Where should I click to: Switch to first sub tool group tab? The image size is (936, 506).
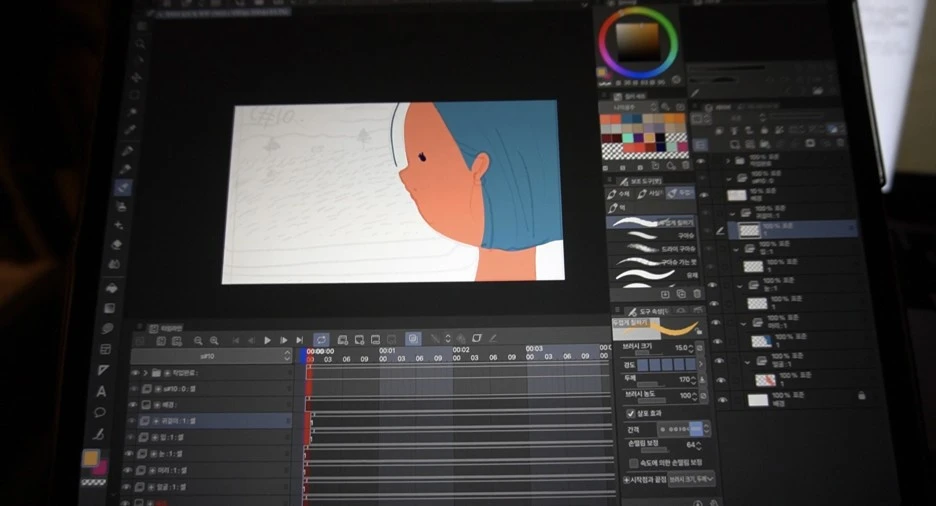(x=618, y=194)
